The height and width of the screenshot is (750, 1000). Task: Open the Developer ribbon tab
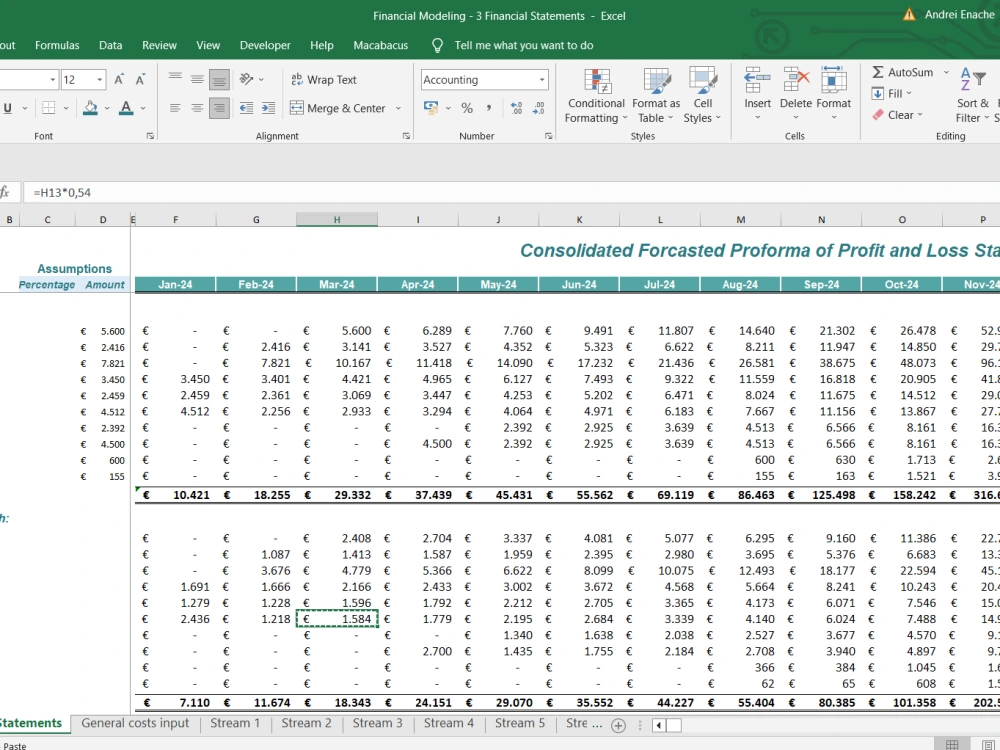click(x=265, y=45)
